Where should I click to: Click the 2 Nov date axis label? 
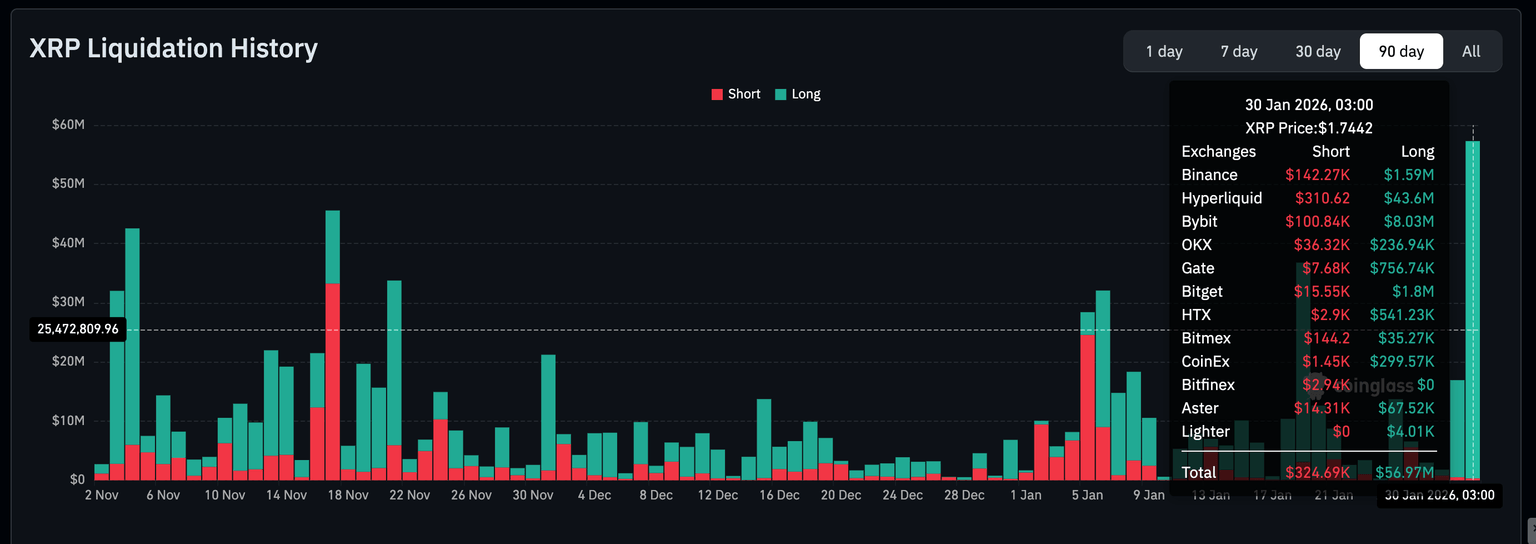(104, 495)
